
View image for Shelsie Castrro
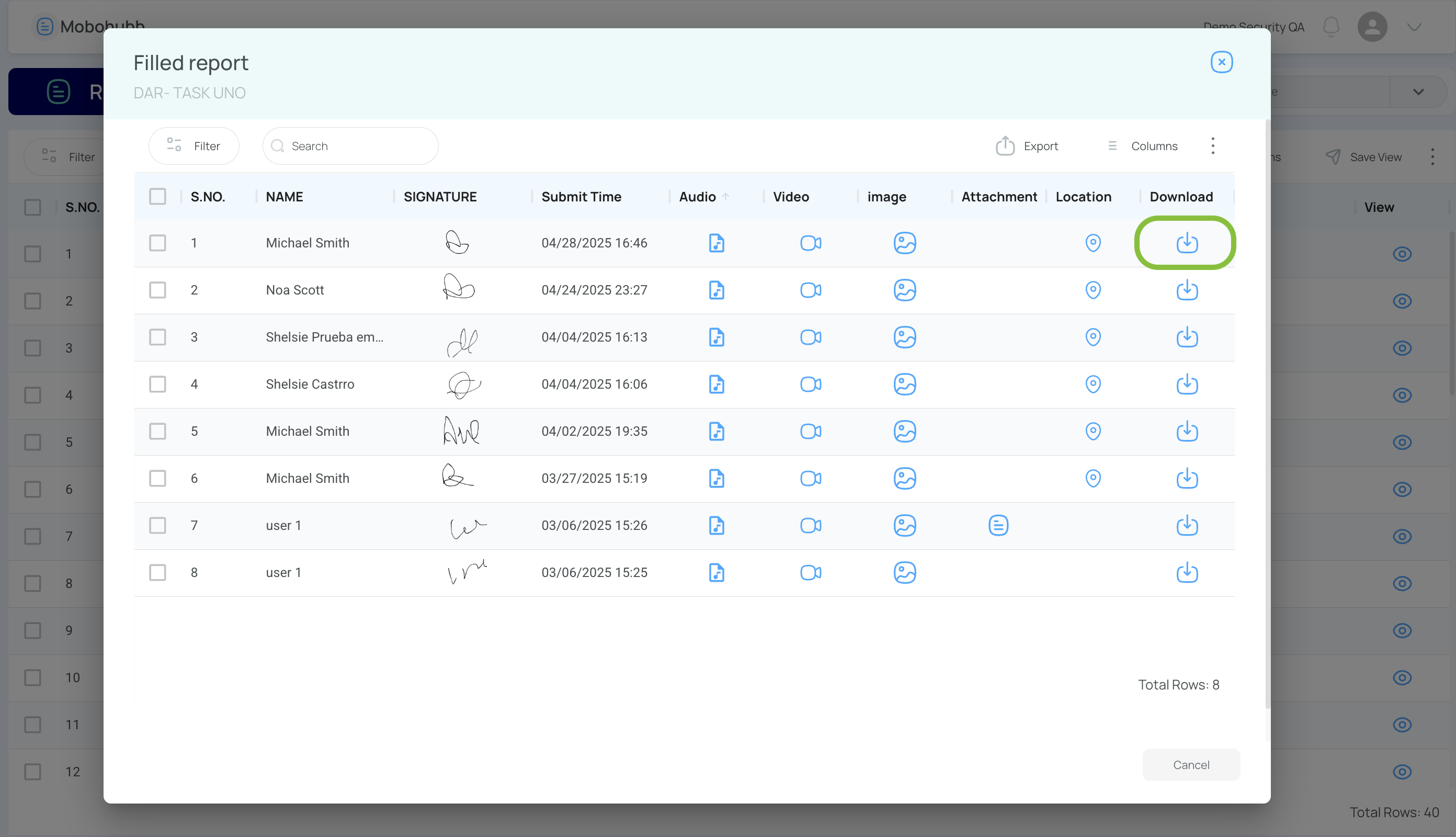click(904, 384)
